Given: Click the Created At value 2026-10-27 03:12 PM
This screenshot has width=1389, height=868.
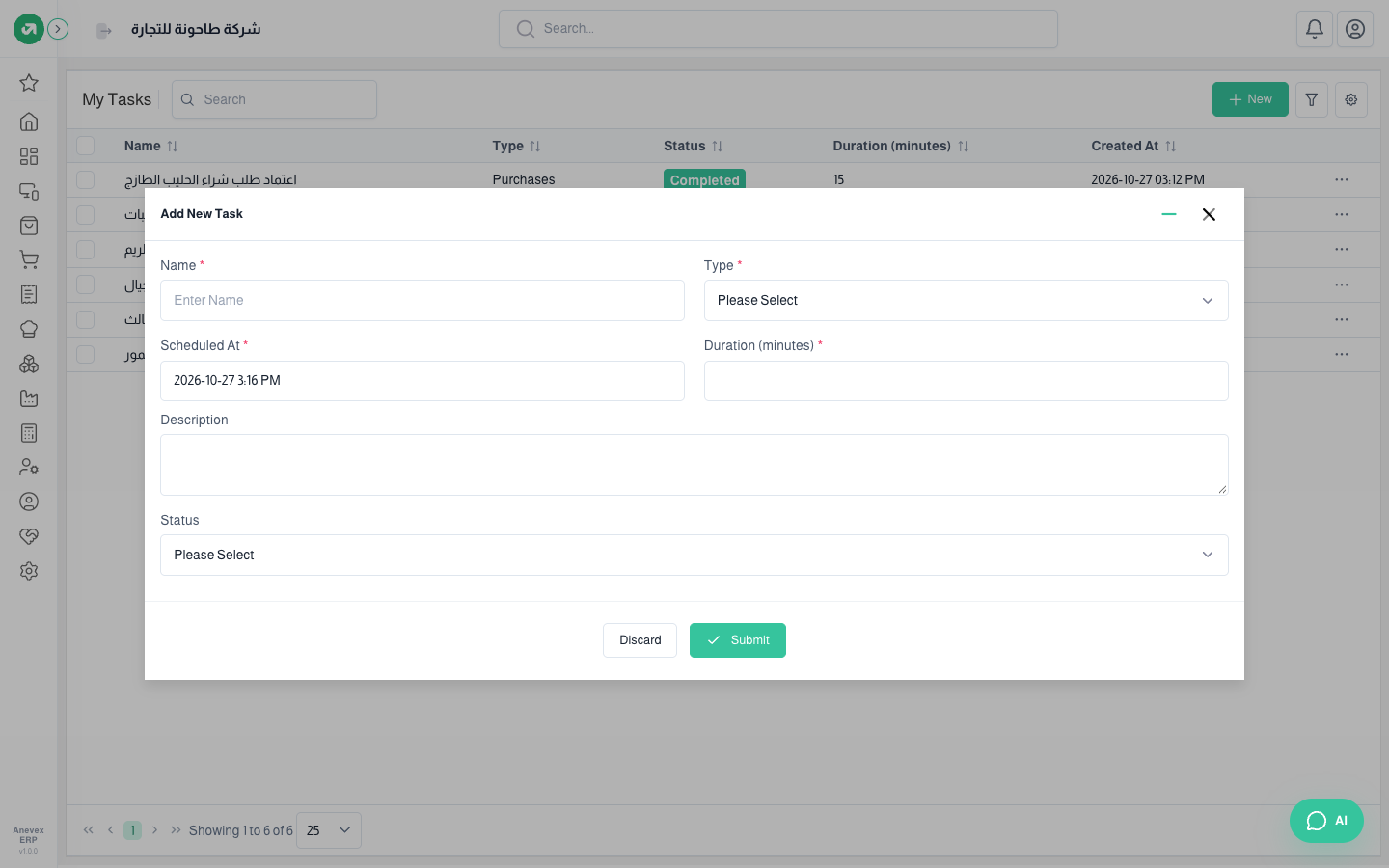Looking at the screenshot, I should [1148, 180].
